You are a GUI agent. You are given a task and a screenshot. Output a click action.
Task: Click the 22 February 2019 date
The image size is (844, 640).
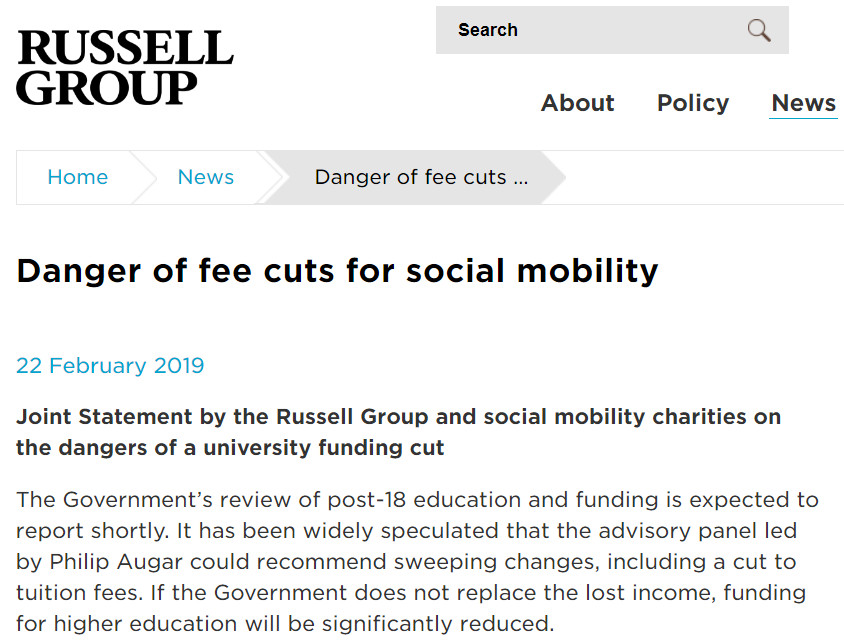(110, 365)
